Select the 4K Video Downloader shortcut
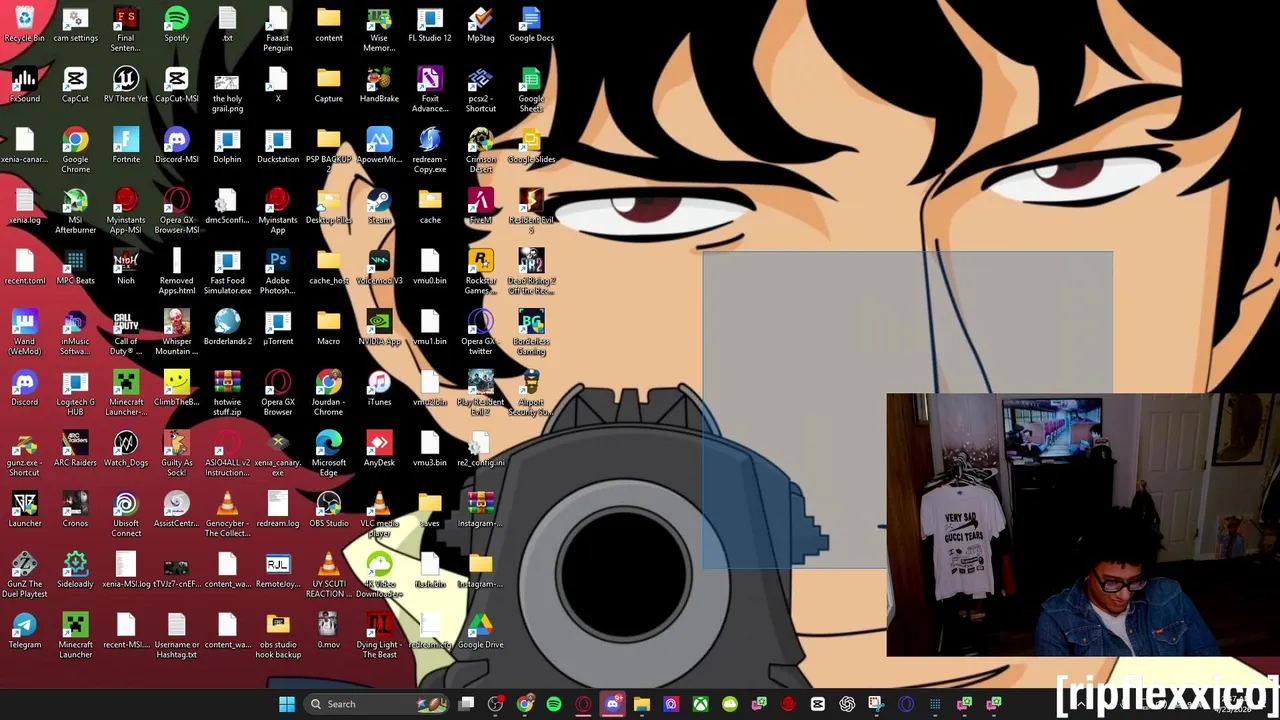Image resolution: width=1280 pixels, height=720 pixels. [x=379, y=576]
